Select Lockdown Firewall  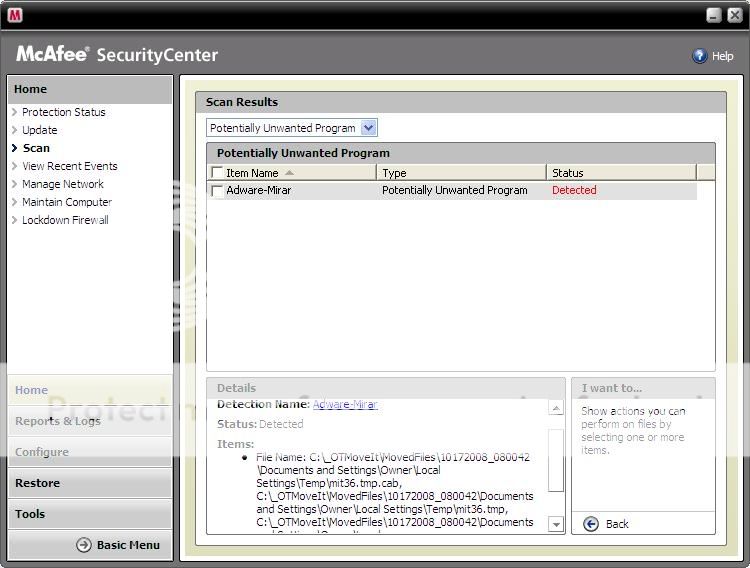[66, 220]
